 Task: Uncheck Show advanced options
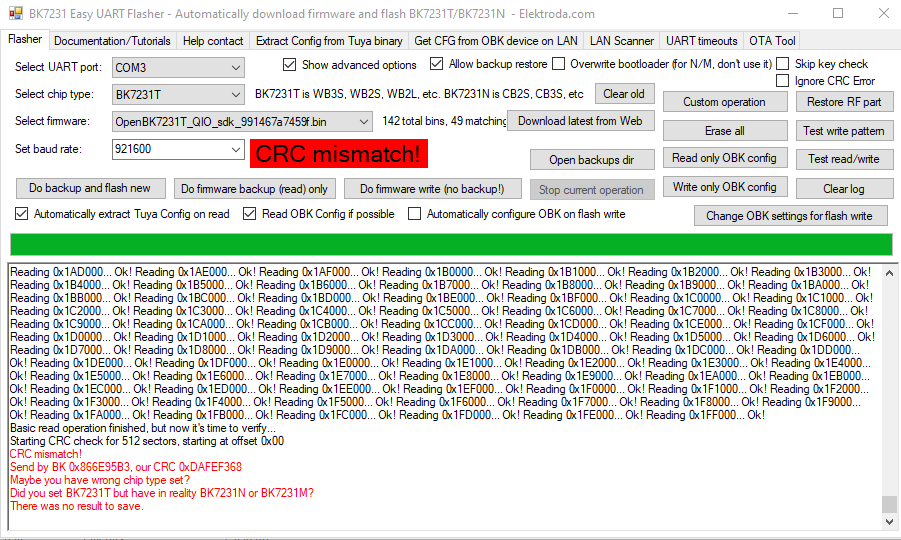(290, 64)
